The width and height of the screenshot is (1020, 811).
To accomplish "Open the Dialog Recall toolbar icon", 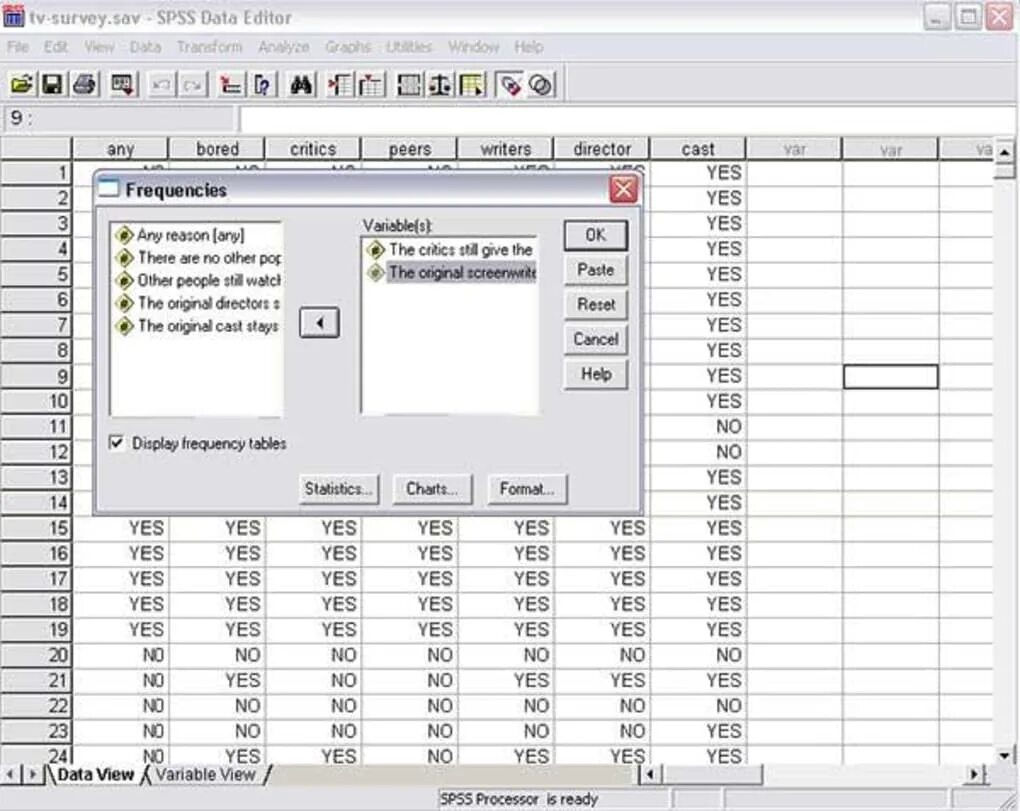I will (120, 84).
